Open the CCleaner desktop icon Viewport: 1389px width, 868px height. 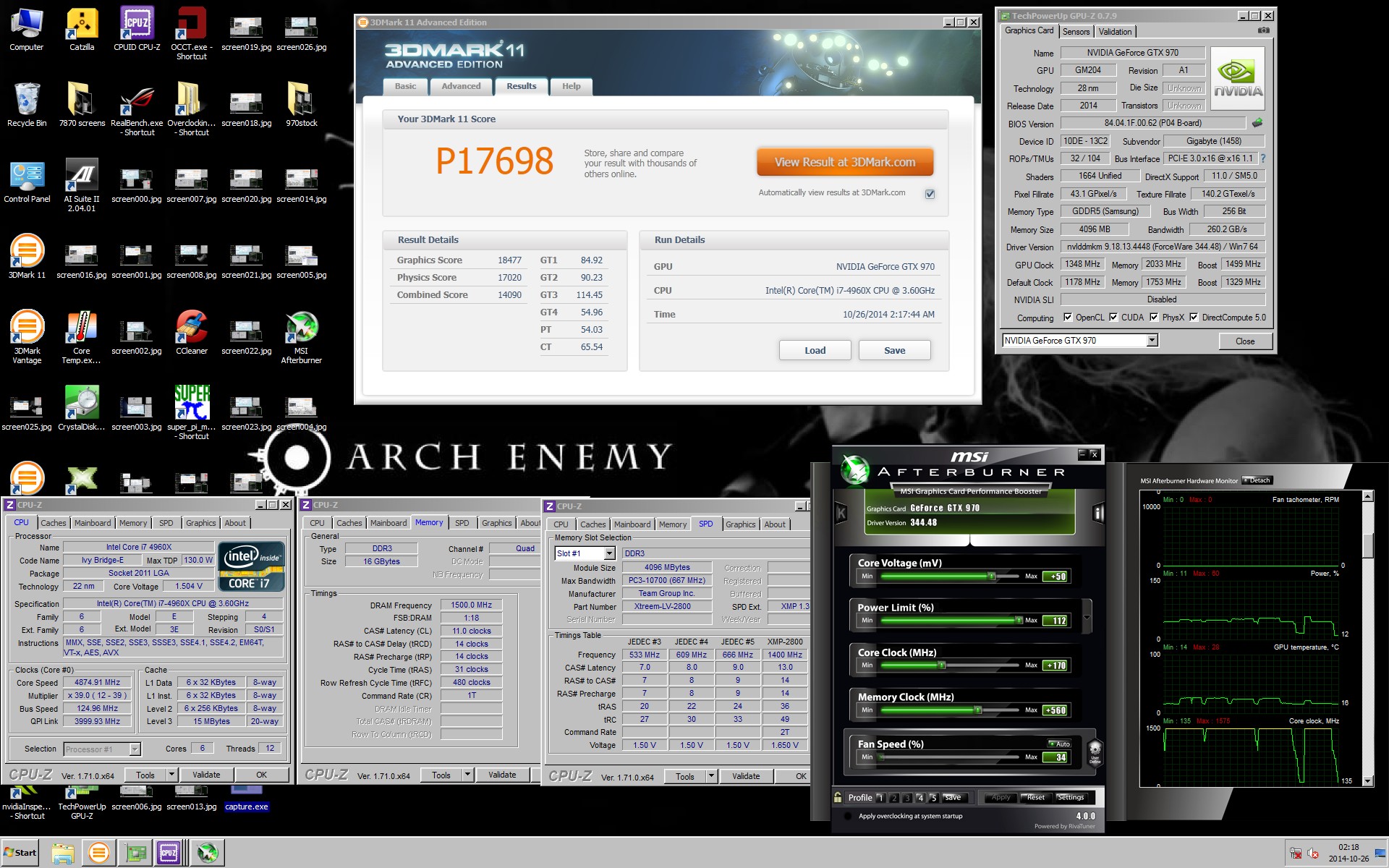192,333
